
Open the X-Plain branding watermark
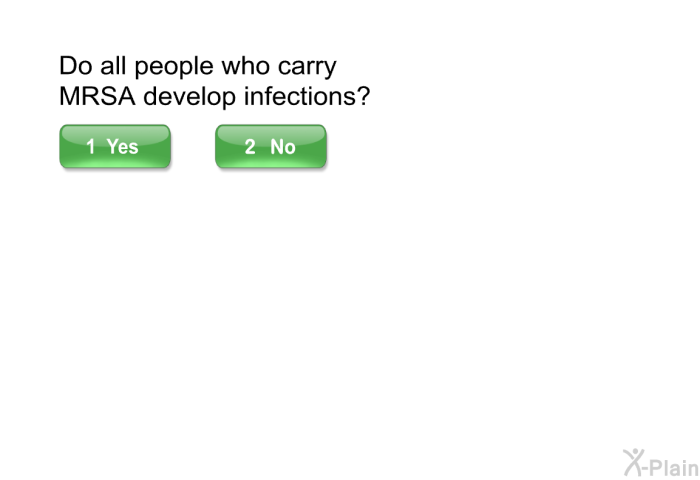point(661,463)
